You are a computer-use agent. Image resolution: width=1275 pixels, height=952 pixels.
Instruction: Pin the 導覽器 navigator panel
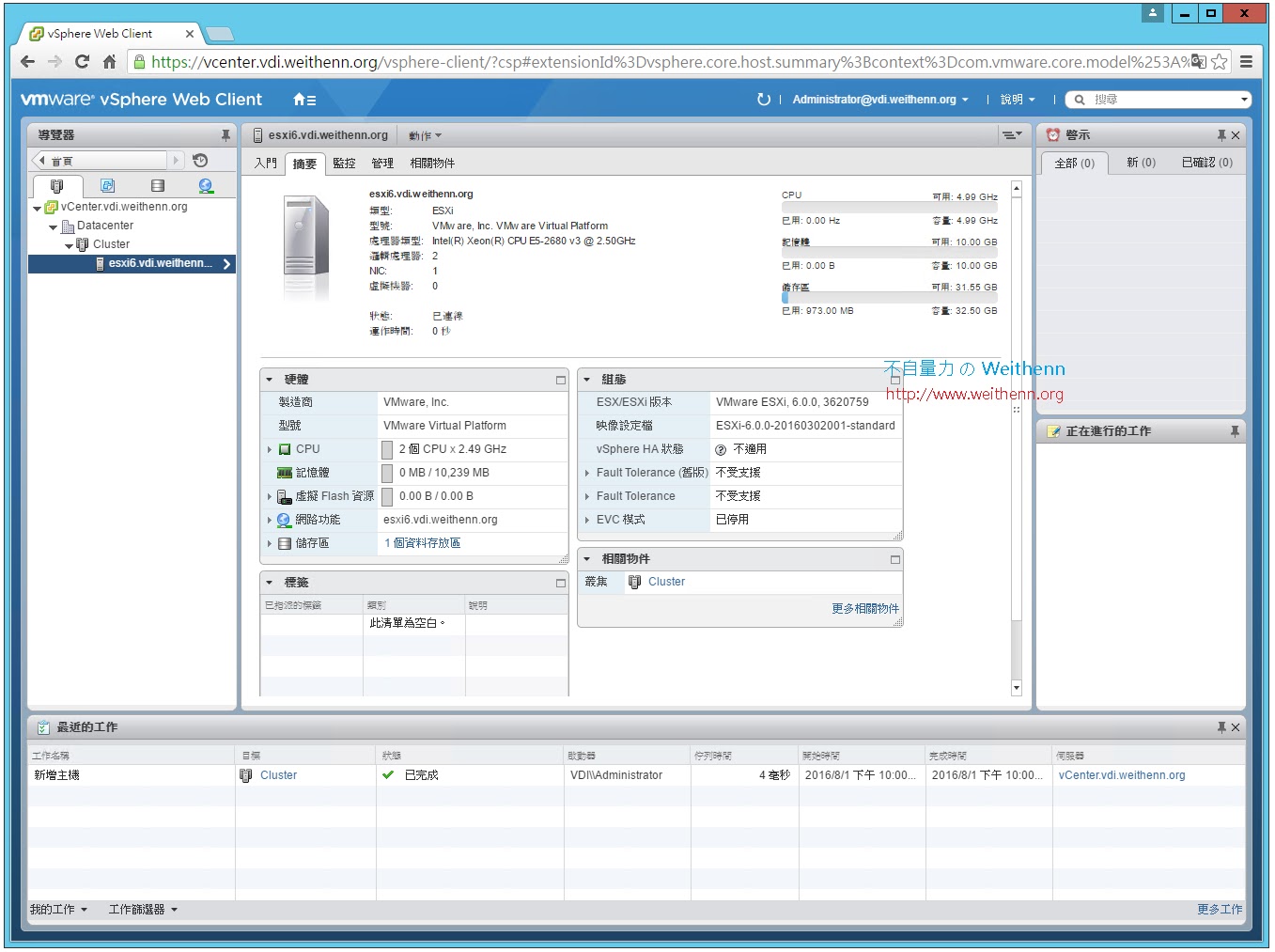[x=225, y=134]
